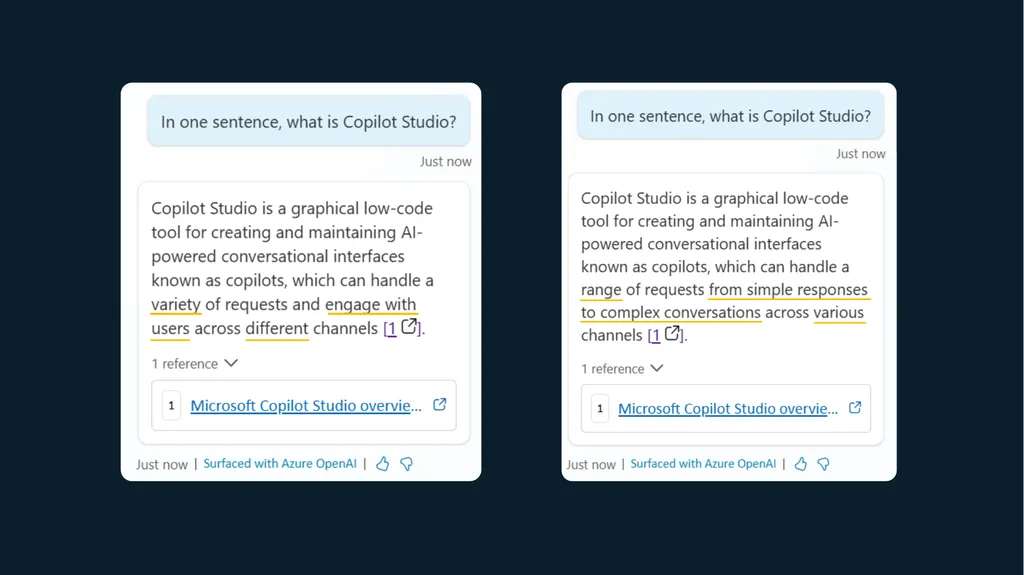Click the question bubble in left chat card
1024x575 pixels.
pos(308,122)
